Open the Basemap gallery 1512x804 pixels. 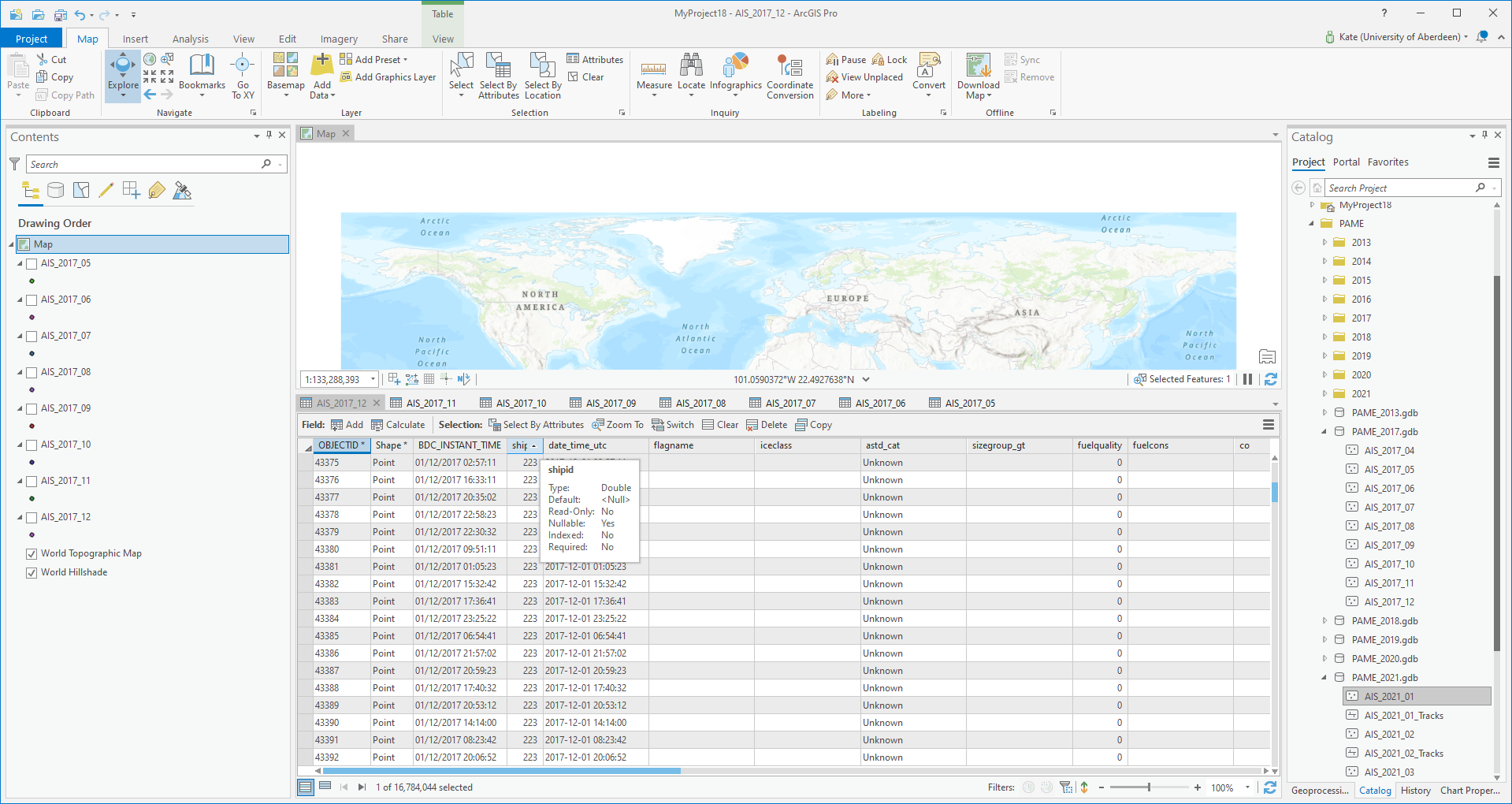coord(285,69)
